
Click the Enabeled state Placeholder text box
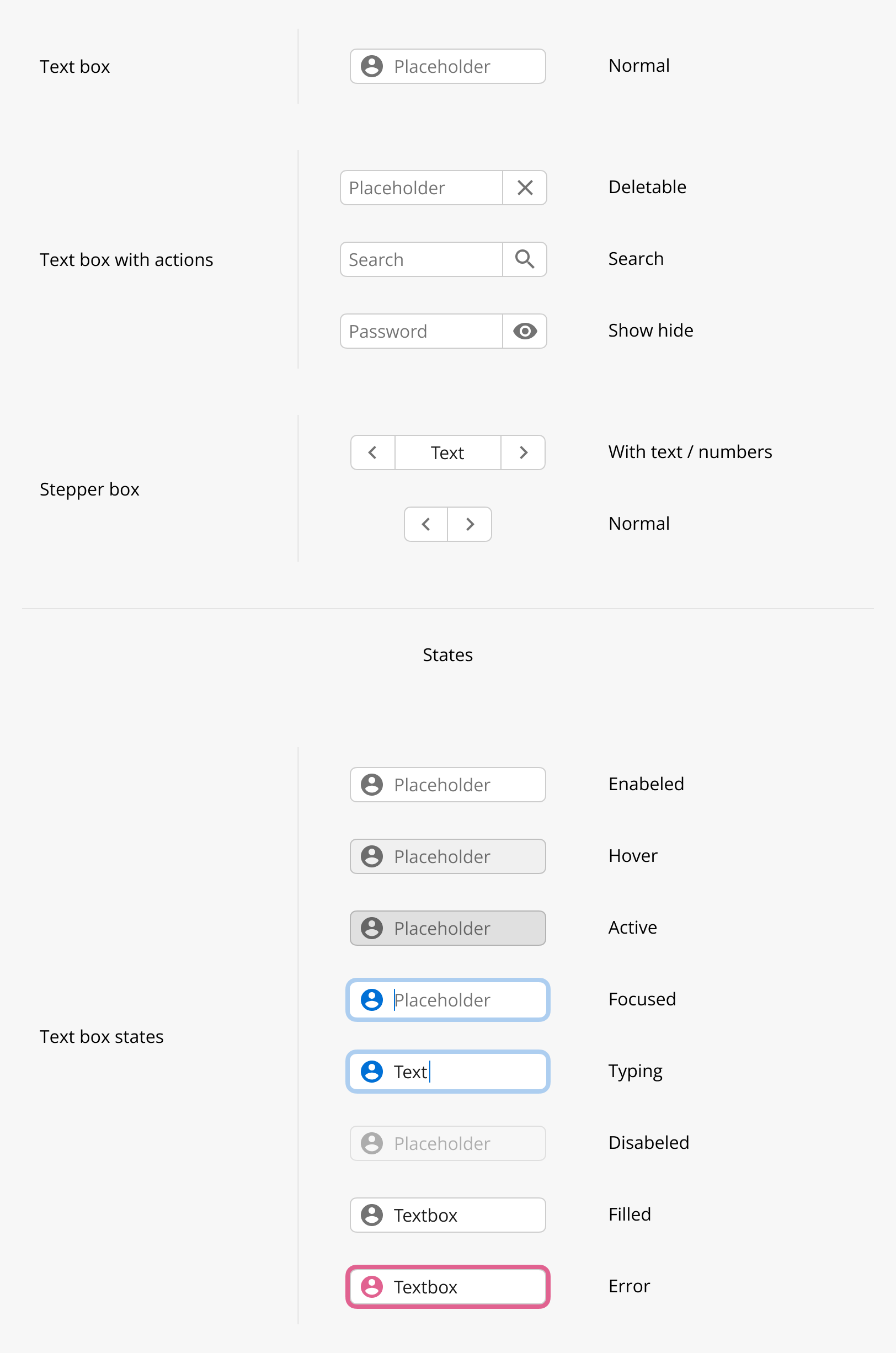click(447, 785)
